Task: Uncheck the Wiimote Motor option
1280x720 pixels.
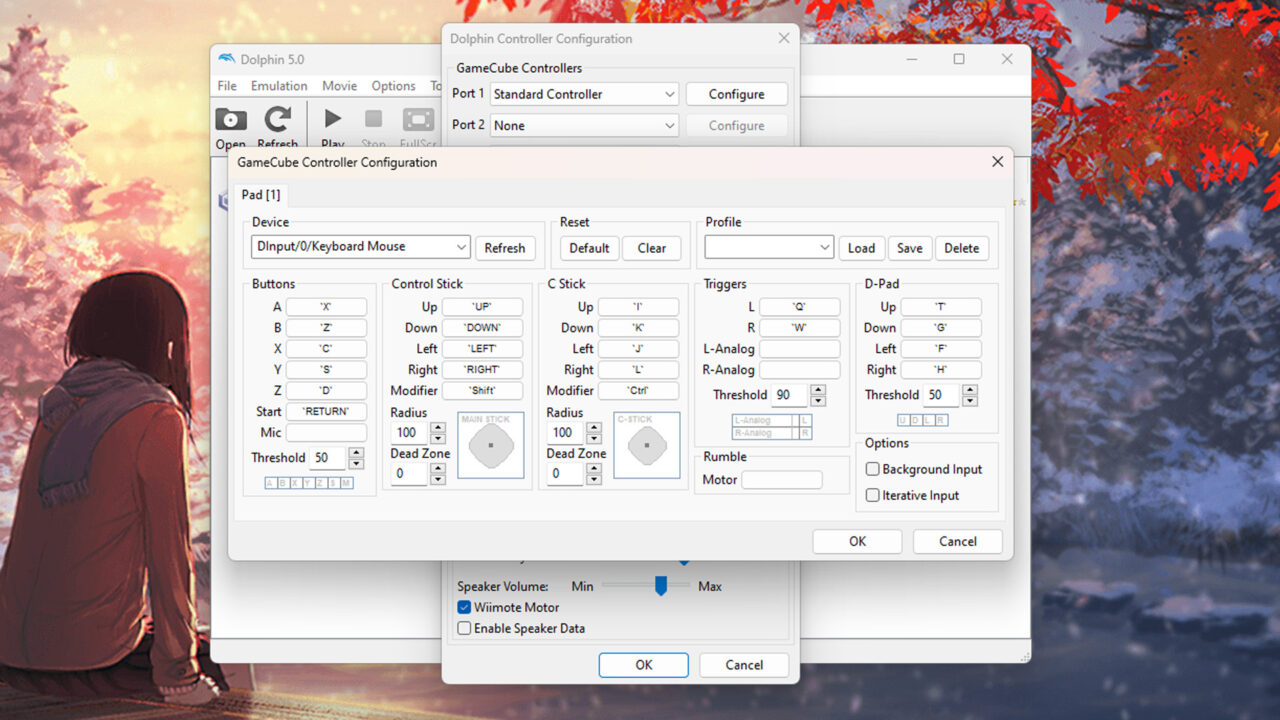Action: [x=464, y=607]
